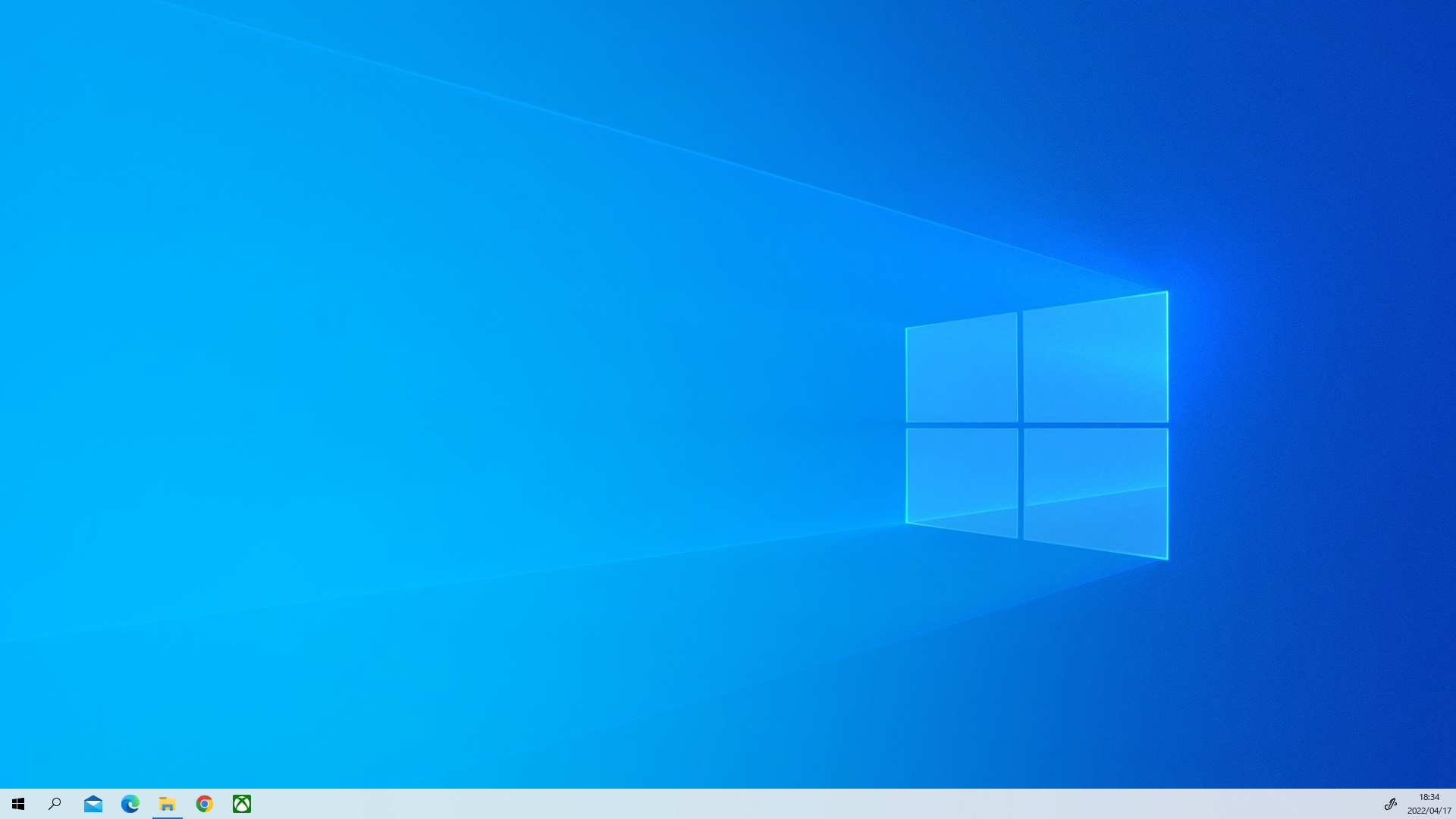Open Windows Ink Workspace pen icon
The image size is (1456, 819).
tap(1390, 804)
